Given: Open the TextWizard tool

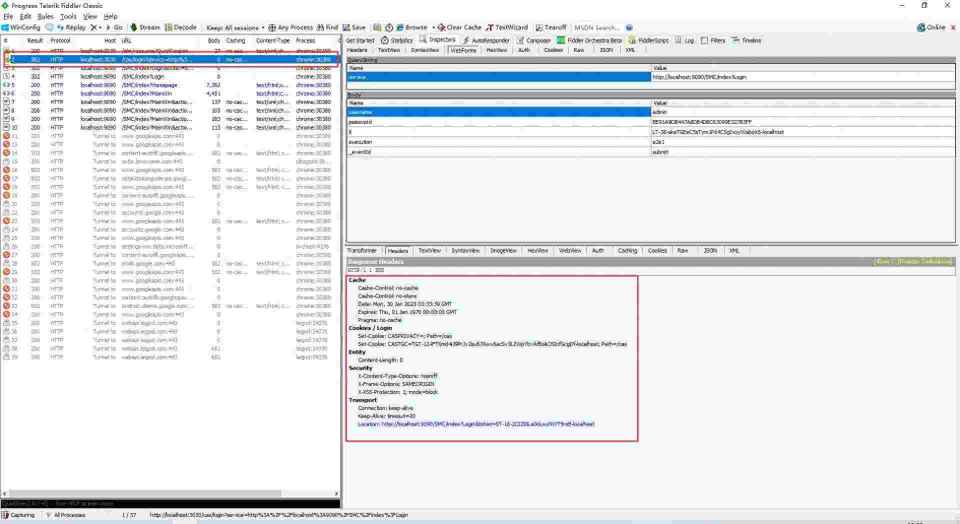Looking at the screenshot, I should coord(507,28).
